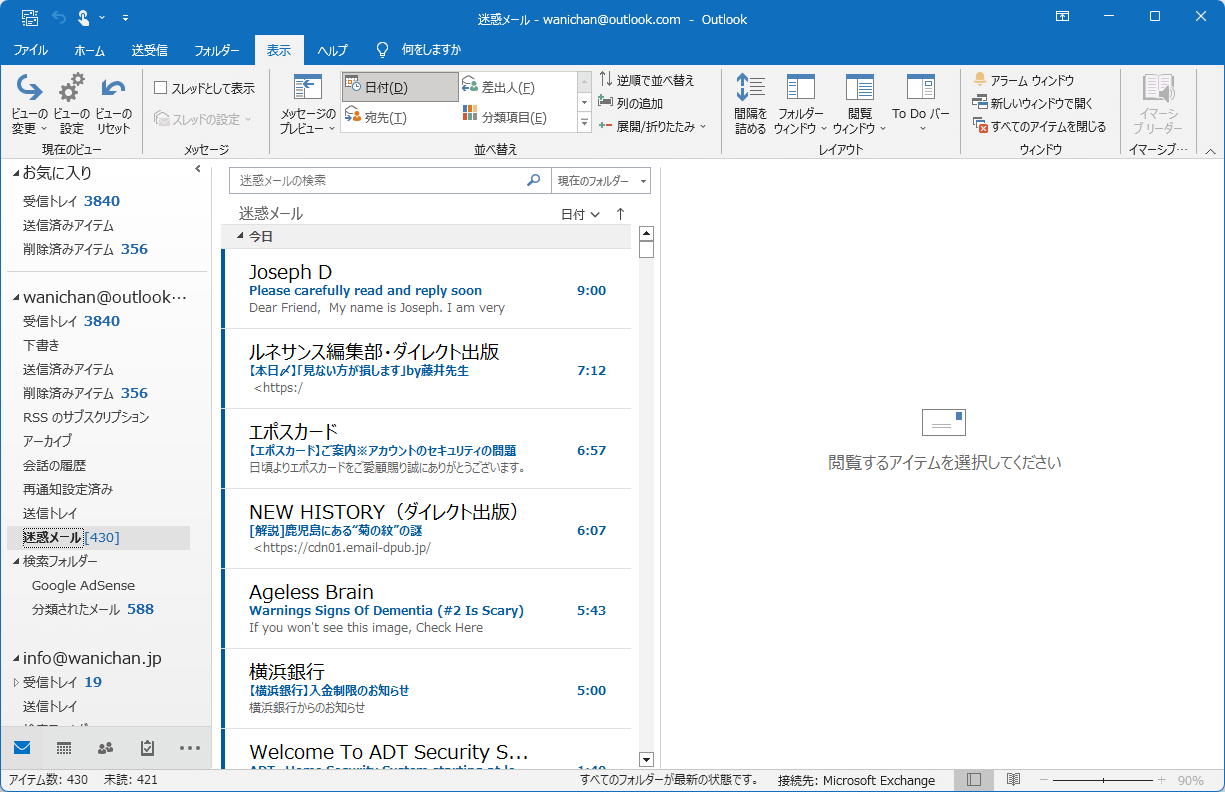Switch to People view in navigation bar
Viewport: 1225px width, 792px height.
(106, 747)
